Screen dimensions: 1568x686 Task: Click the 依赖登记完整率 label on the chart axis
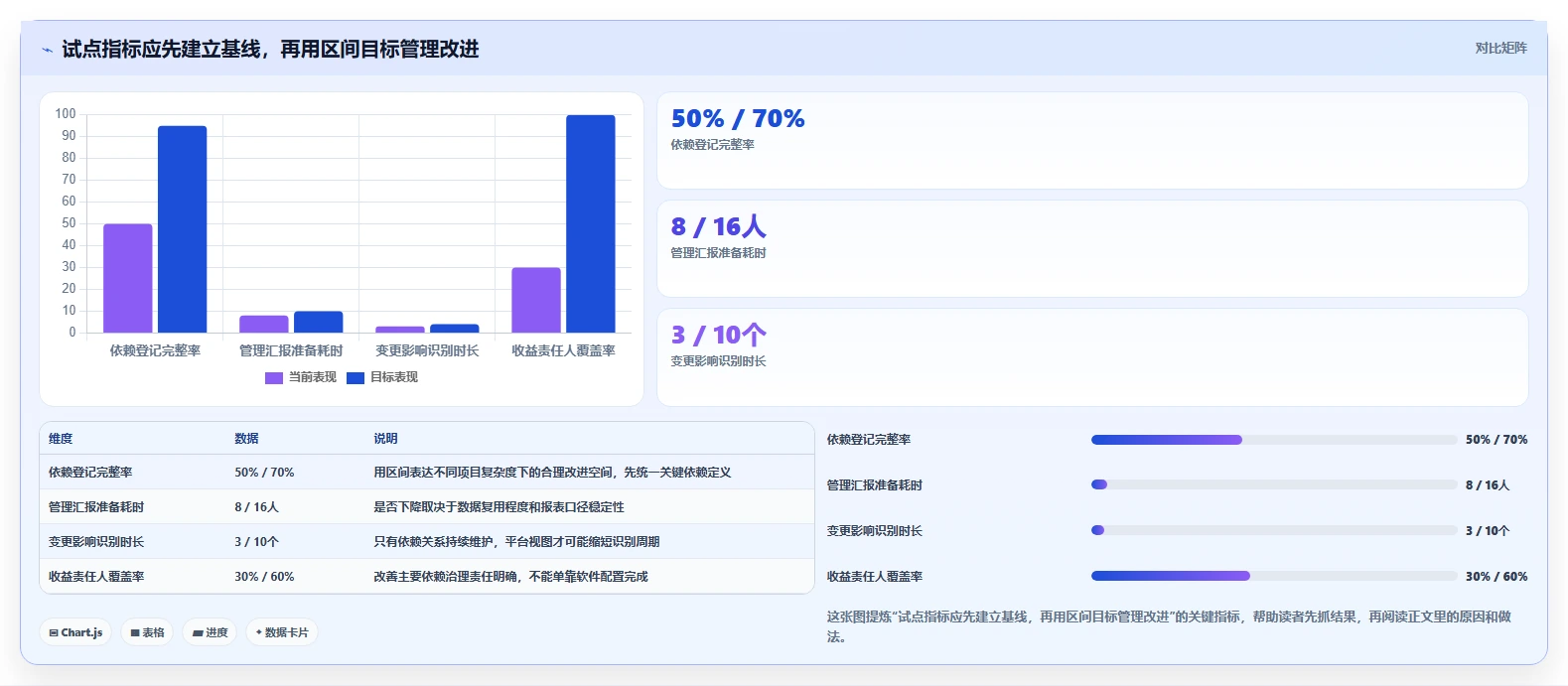tap(155, 350)
